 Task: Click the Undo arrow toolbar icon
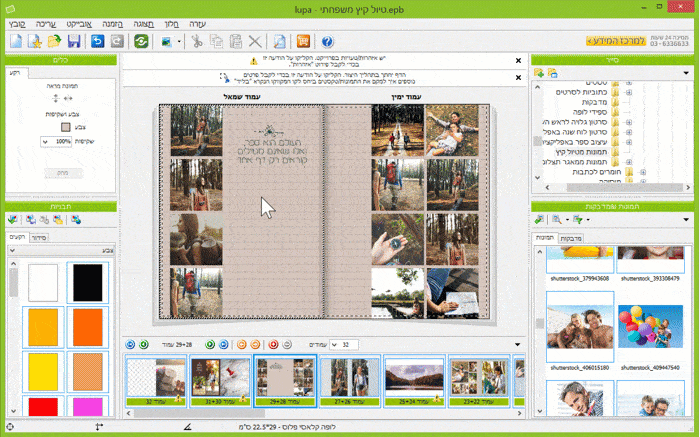(97, 41)
